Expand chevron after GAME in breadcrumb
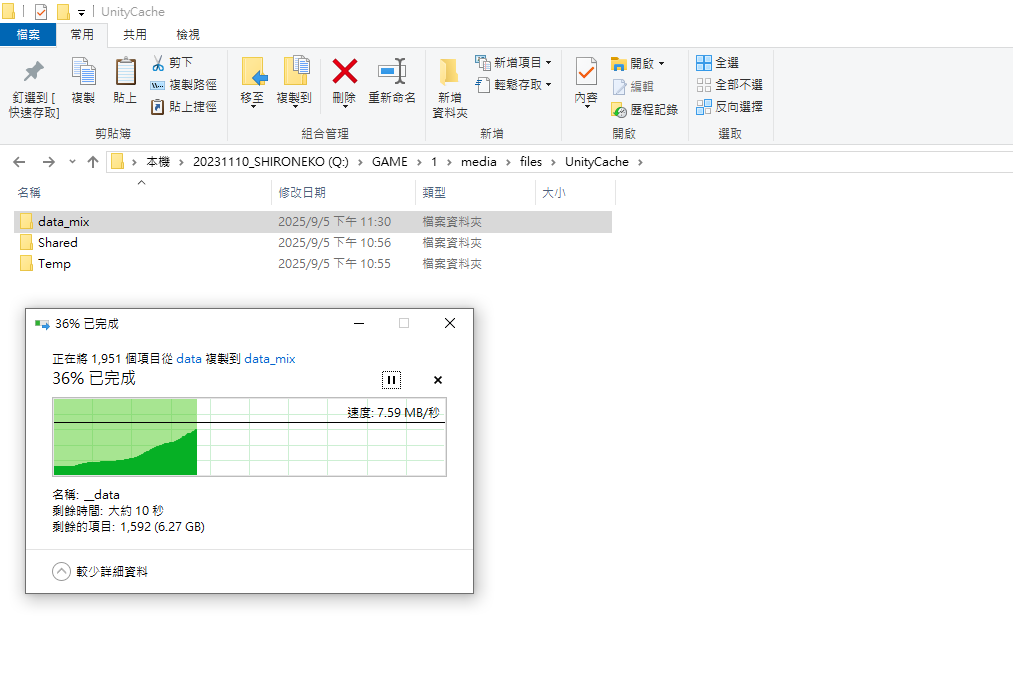Image resolution: width=1013 pixels, height=693 pixels. point(420,162)
